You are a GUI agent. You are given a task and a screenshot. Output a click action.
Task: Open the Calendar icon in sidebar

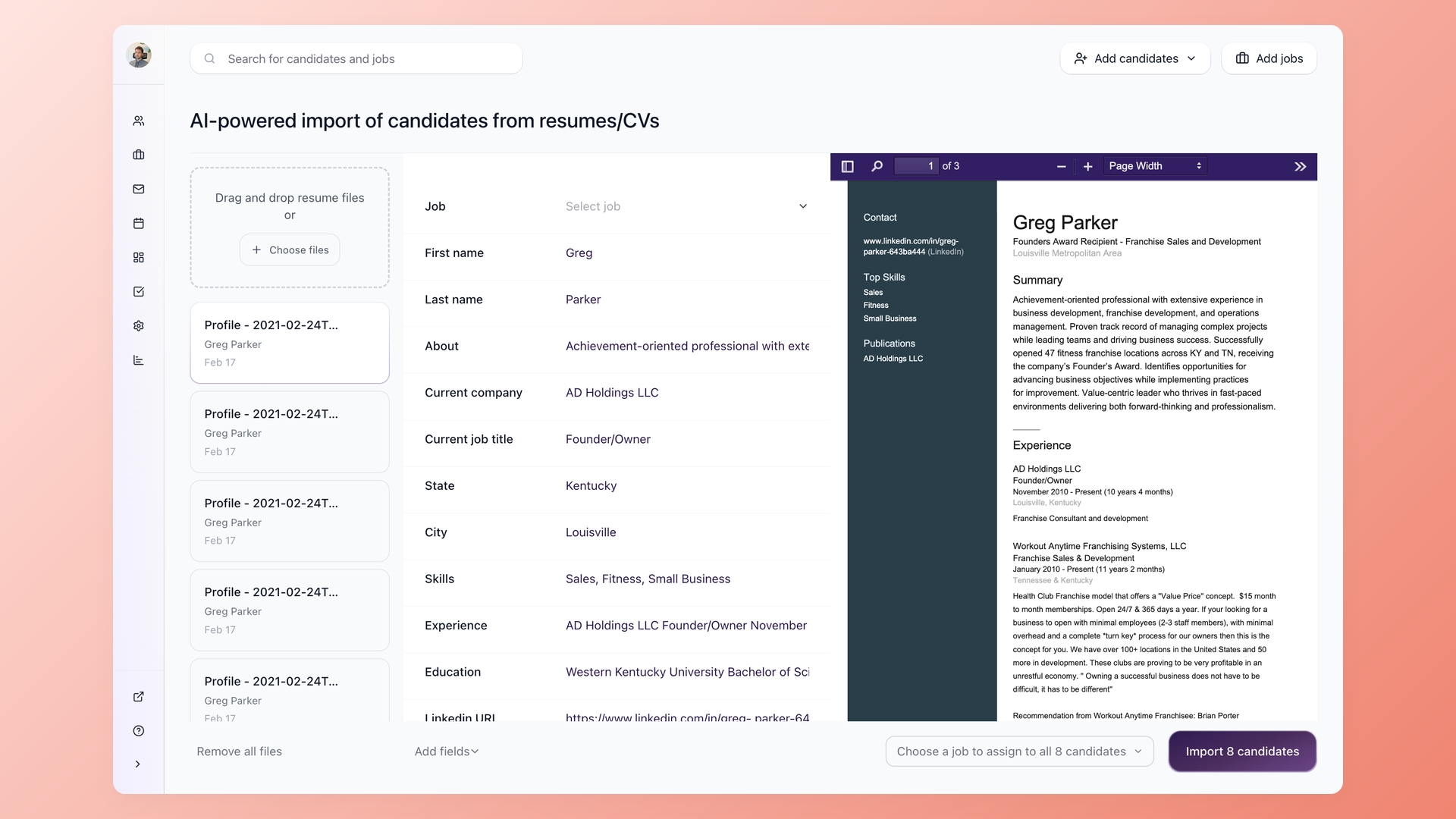tap(139, 223)
